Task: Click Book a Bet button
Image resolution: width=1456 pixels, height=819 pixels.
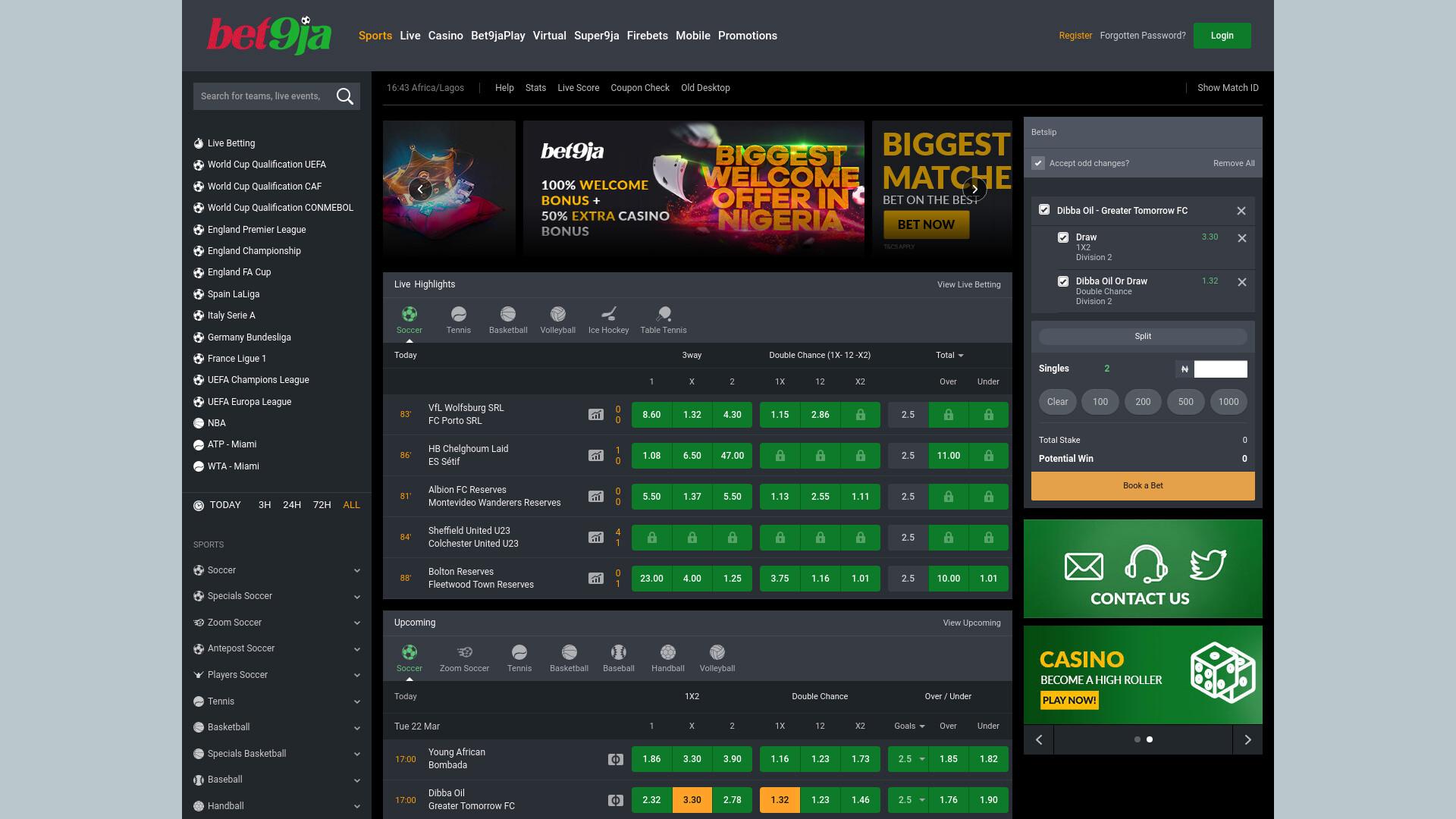Action: [x=1143, y=486]
